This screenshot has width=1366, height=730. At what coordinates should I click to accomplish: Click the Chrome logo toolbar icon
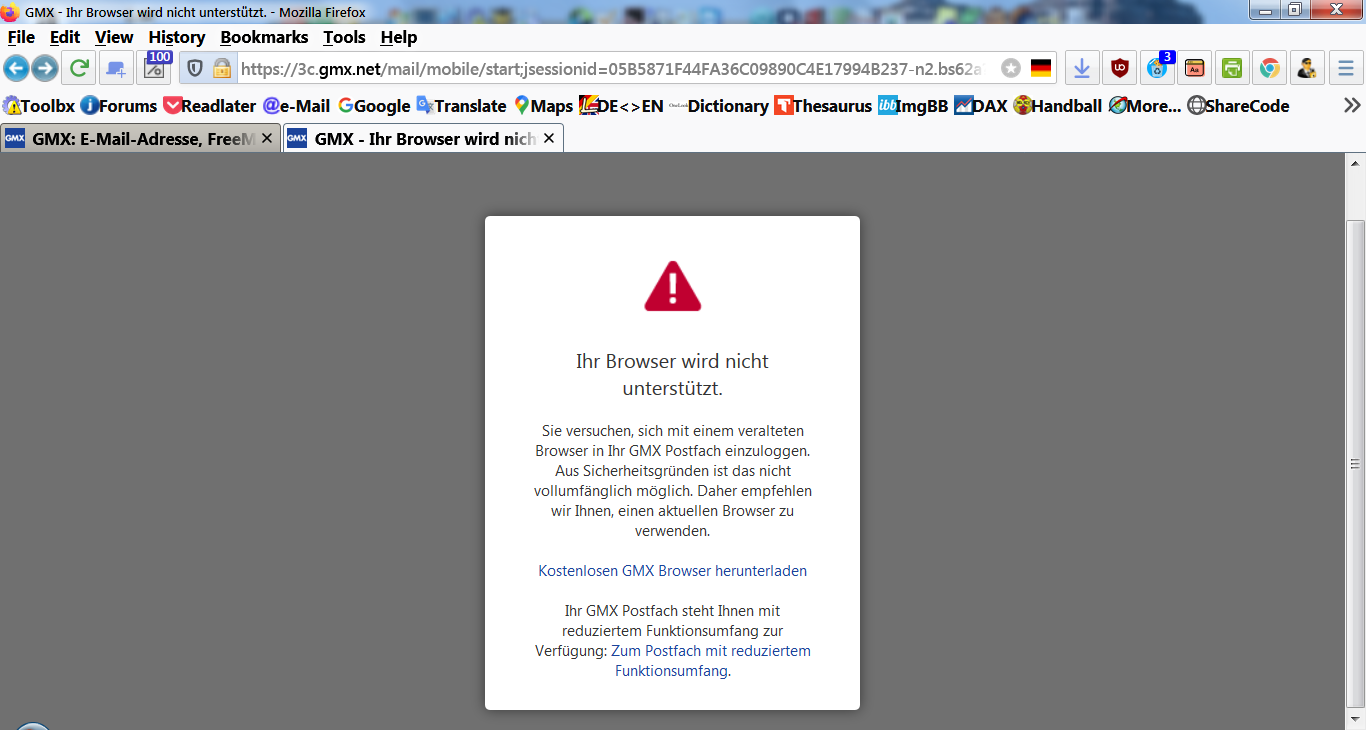point(1269,68)
